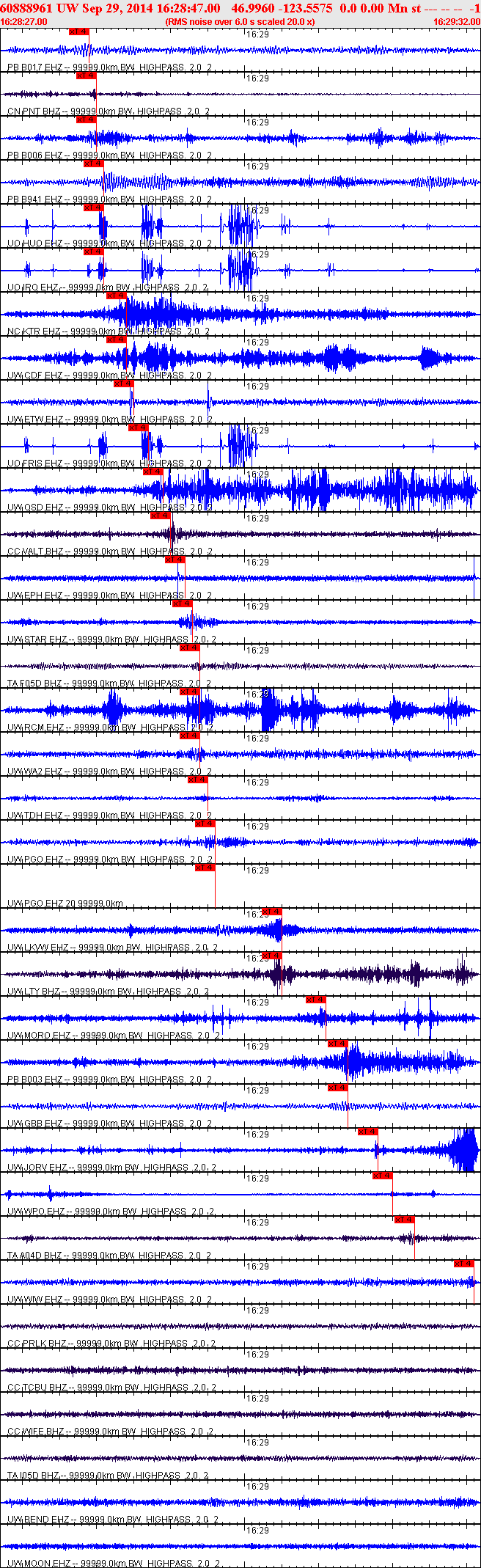The image size is (481, 1568).
Task: Click the red pick marker on PB B017 trace
Action: click(79, 32)
